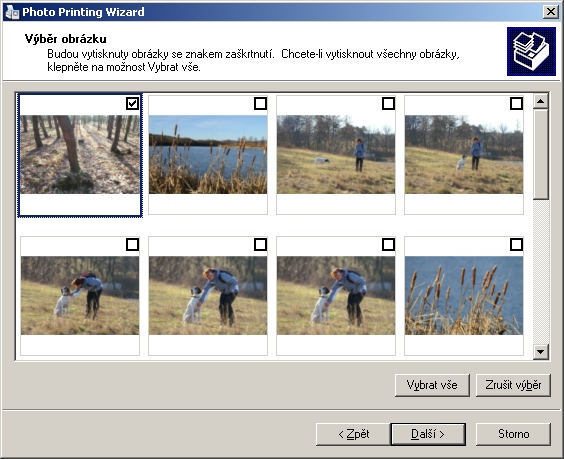Select the forest path thumbnail

point(80,155)
